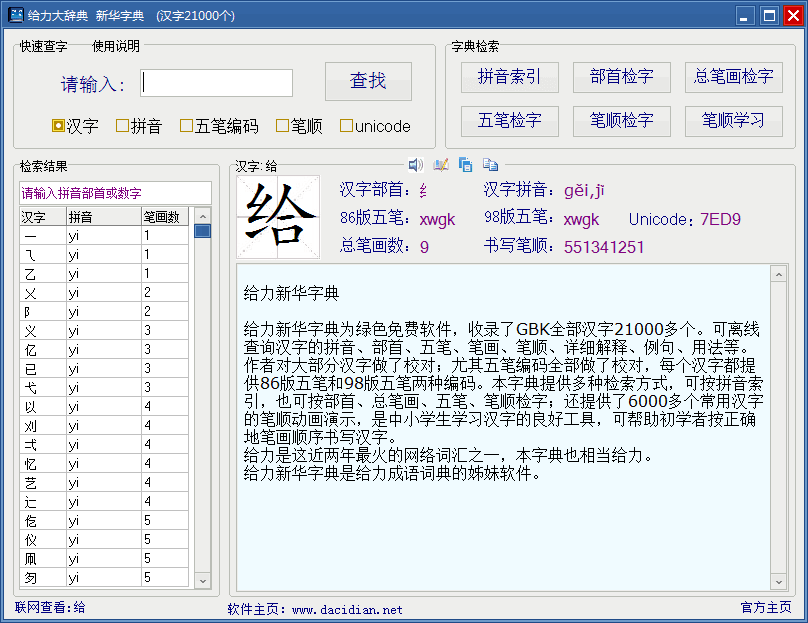
Task: Select the unicode search mode
Action: point(376,126)
